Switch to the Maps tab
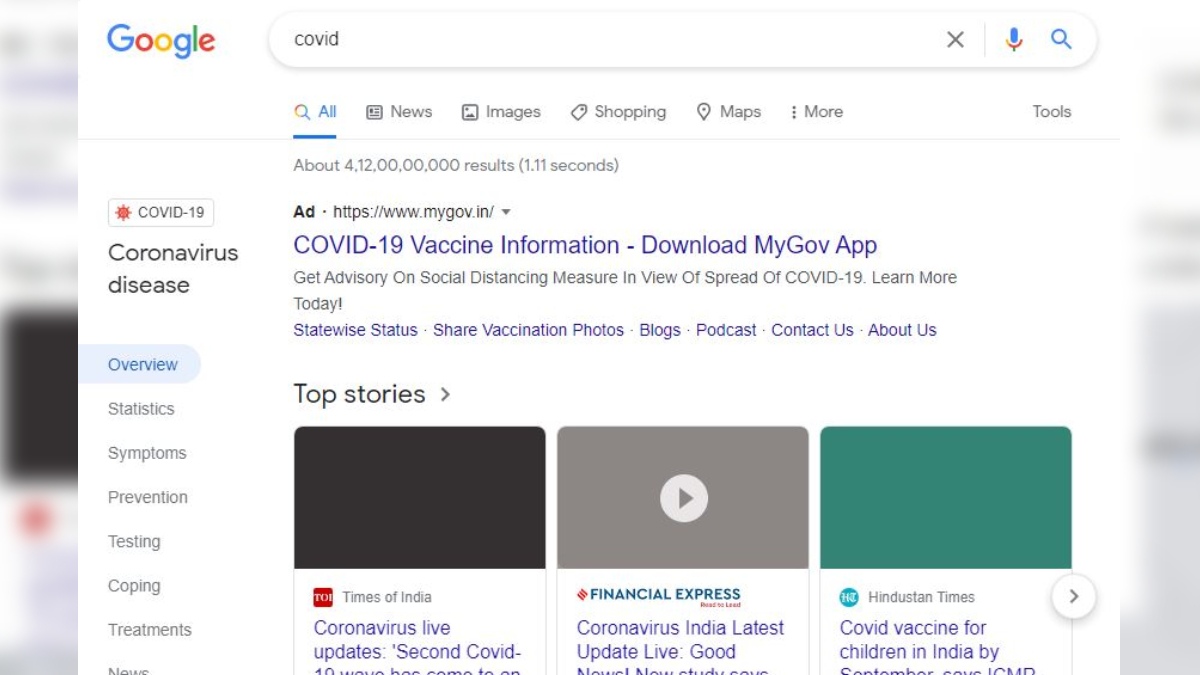1200x675 pixels. 728,112
